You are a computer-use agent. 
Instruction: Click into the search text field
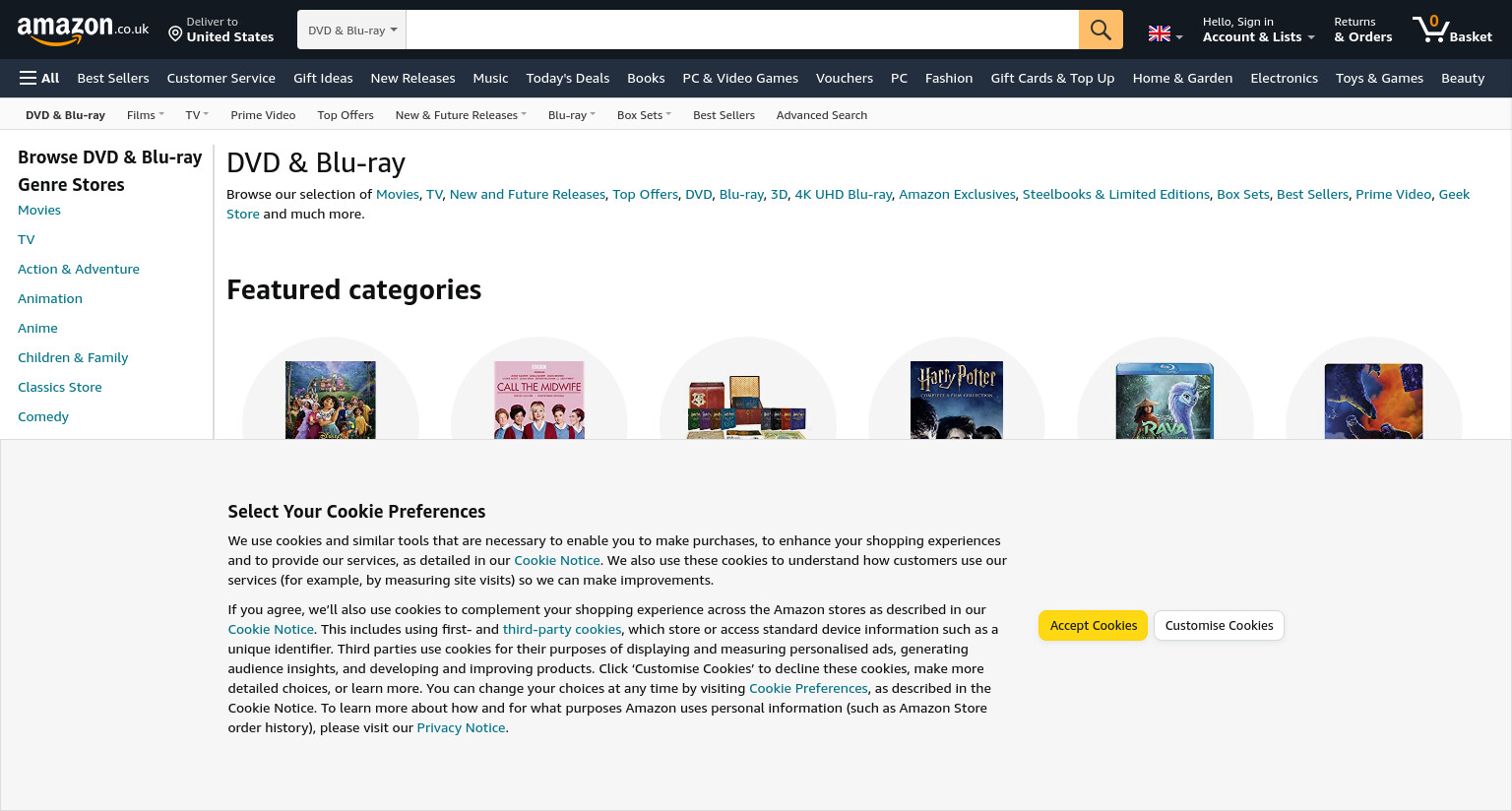(742, 30)
